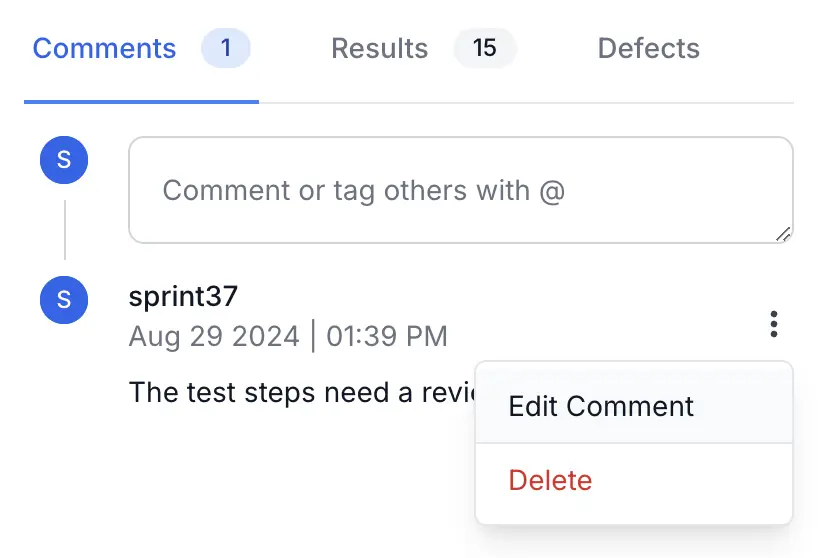Click the avatar beside the comment input

pyautogui.click(x=64, y=160)
